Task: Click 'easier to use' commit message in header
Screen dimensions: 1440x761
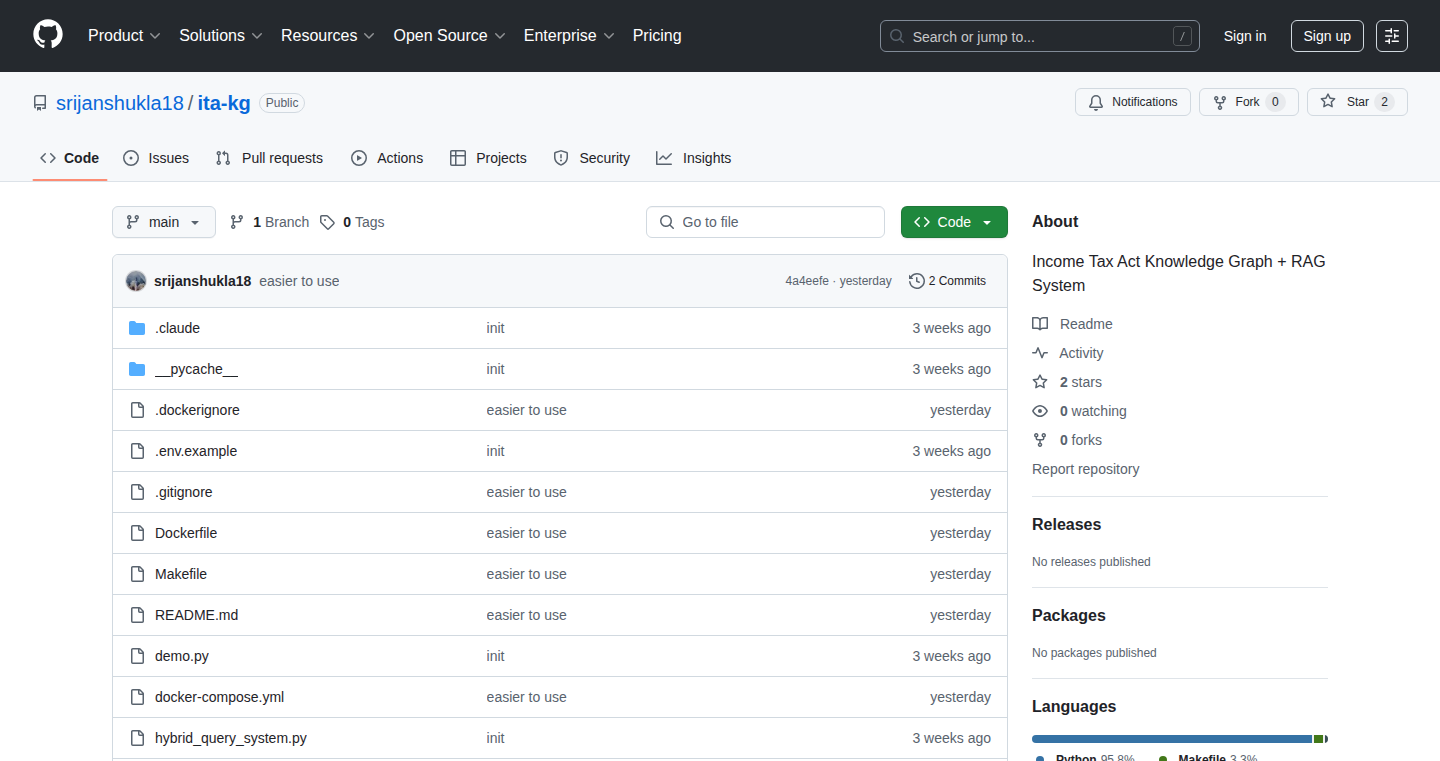Action: (x=299, y=281)
